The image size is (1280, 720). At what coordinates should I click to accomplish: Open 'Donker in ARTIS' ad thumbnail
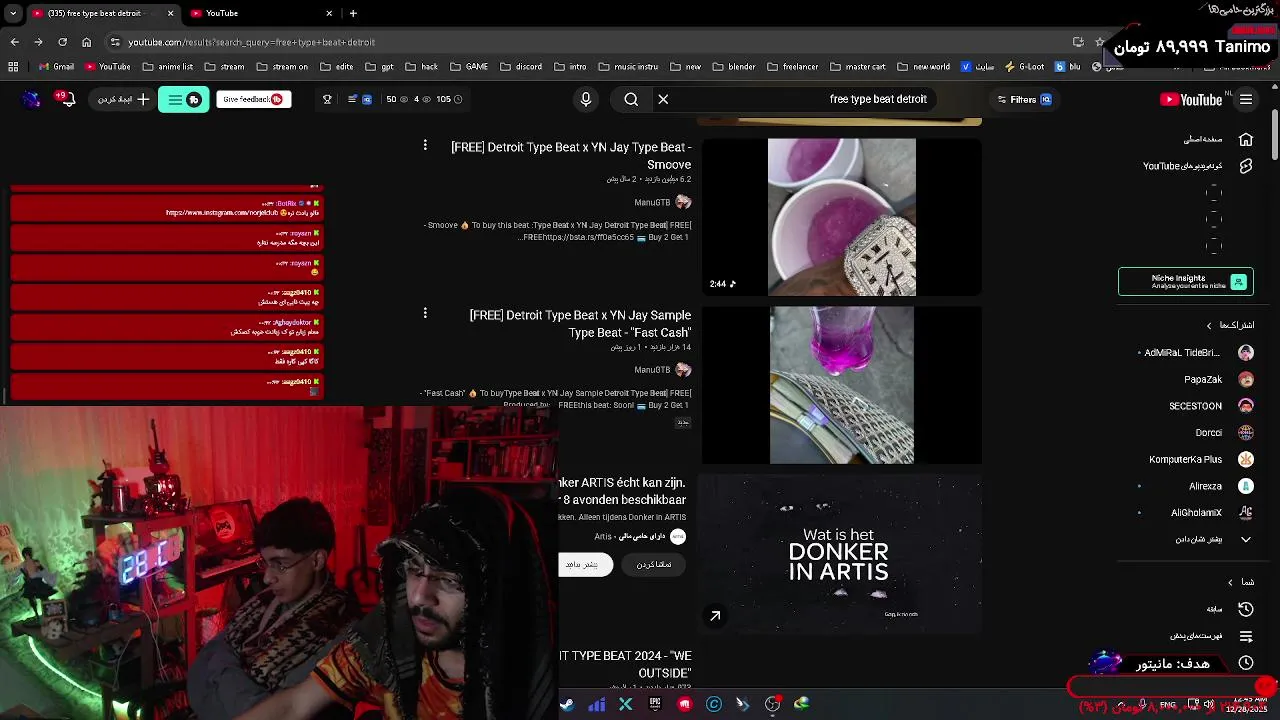point(842,555)
